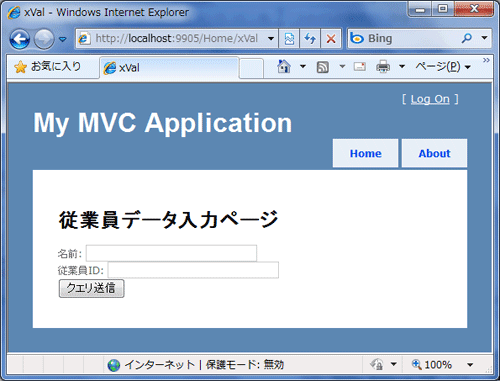Minimize the Internet Explorer window
Image resolution: width=500 pixels, height=381 pixels.
tap(420, 9)
